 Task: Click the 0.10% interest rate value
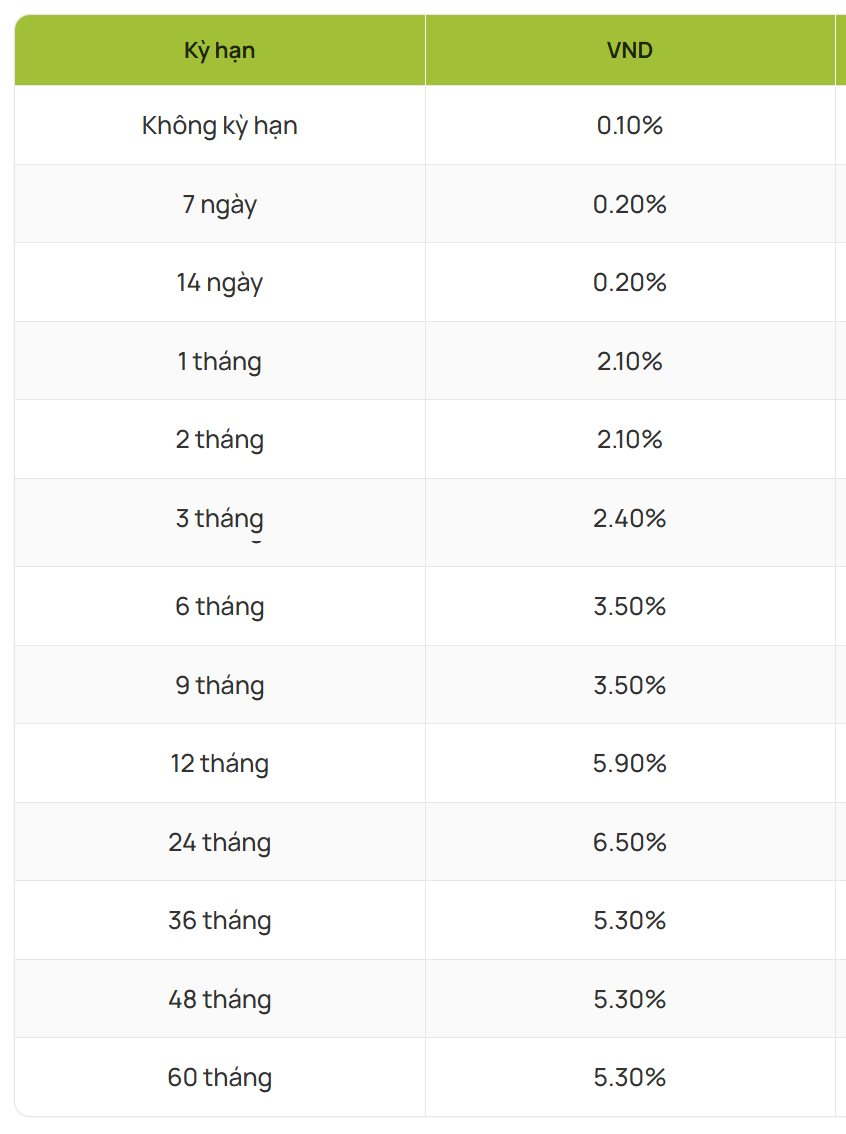(x=629, y=126)
